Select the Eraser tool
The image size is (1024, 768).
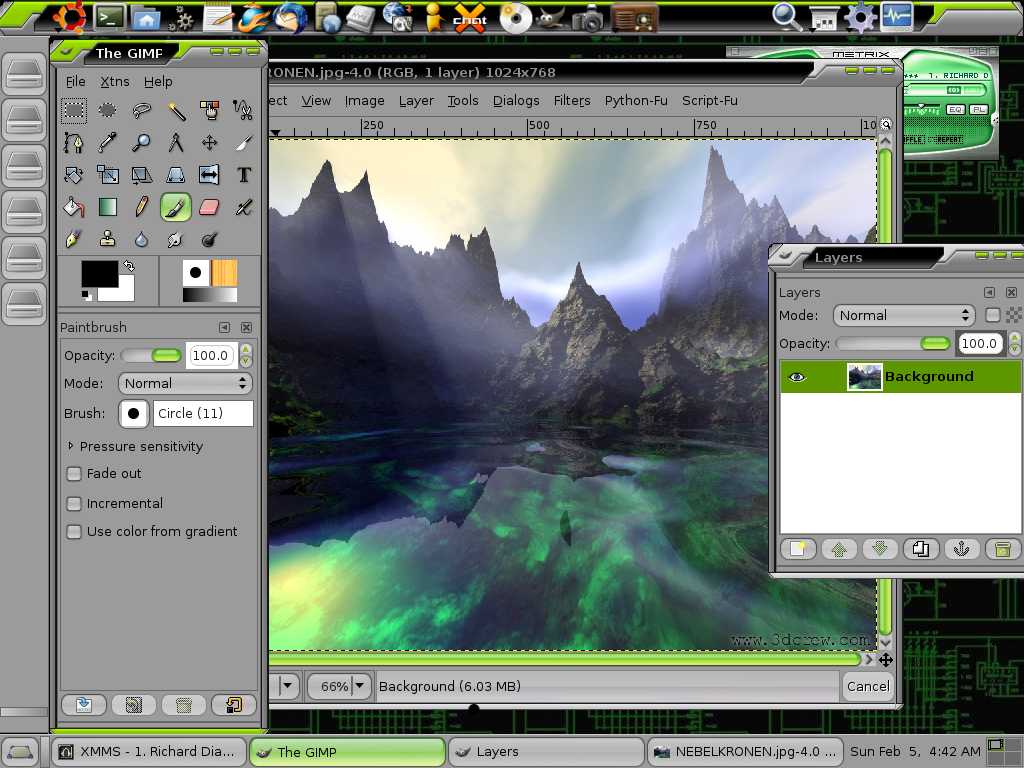coord(210,207)
